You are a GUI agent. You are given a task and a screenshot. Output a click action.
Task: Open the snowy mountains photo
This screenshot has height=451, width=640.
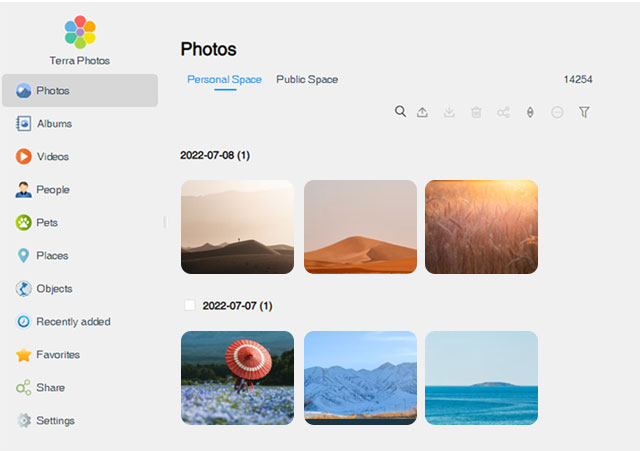pos(360,378)
